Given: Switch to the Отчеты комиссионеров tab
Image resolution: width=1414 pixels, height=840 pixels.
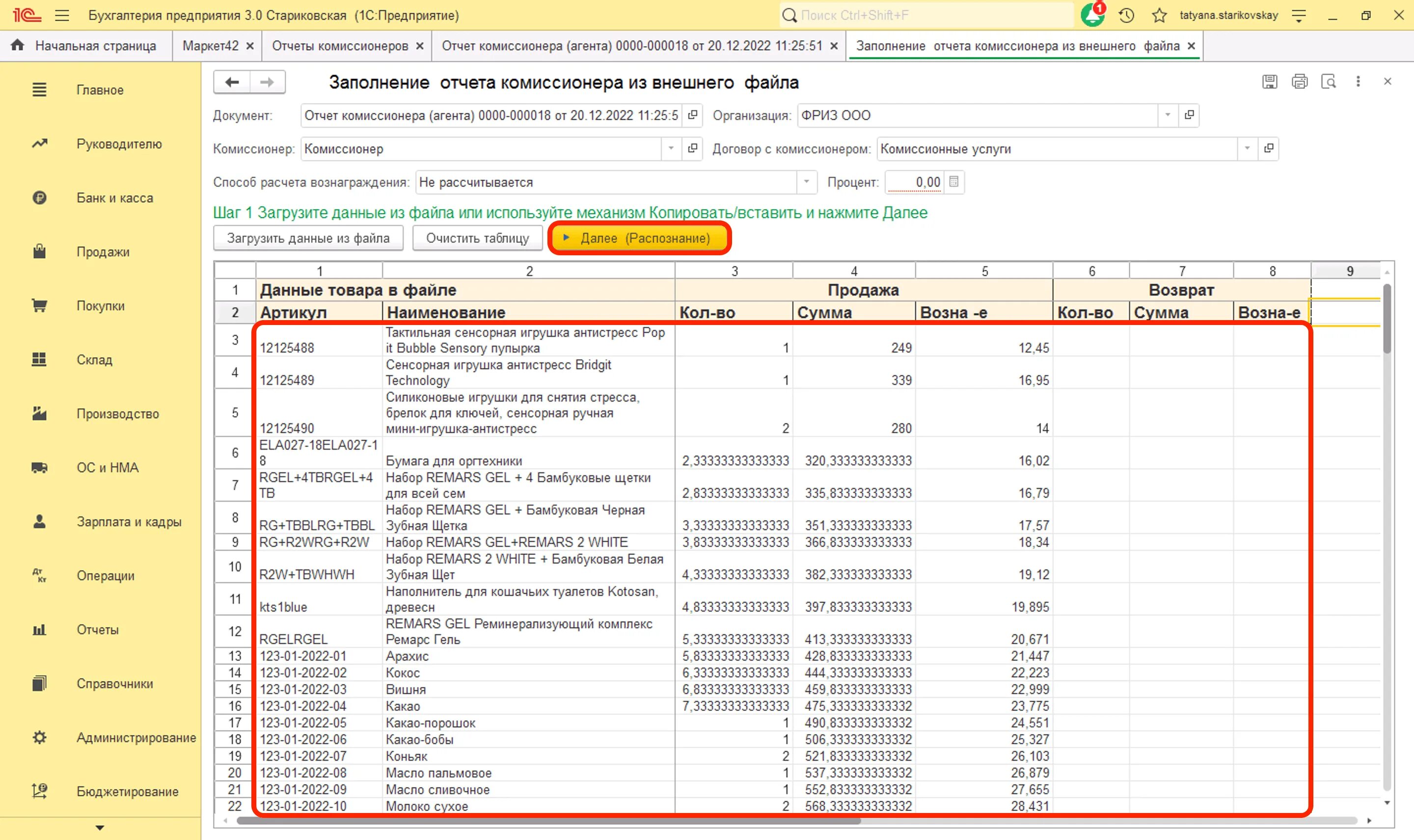Looking at the screenshot, I should (340, 46).
